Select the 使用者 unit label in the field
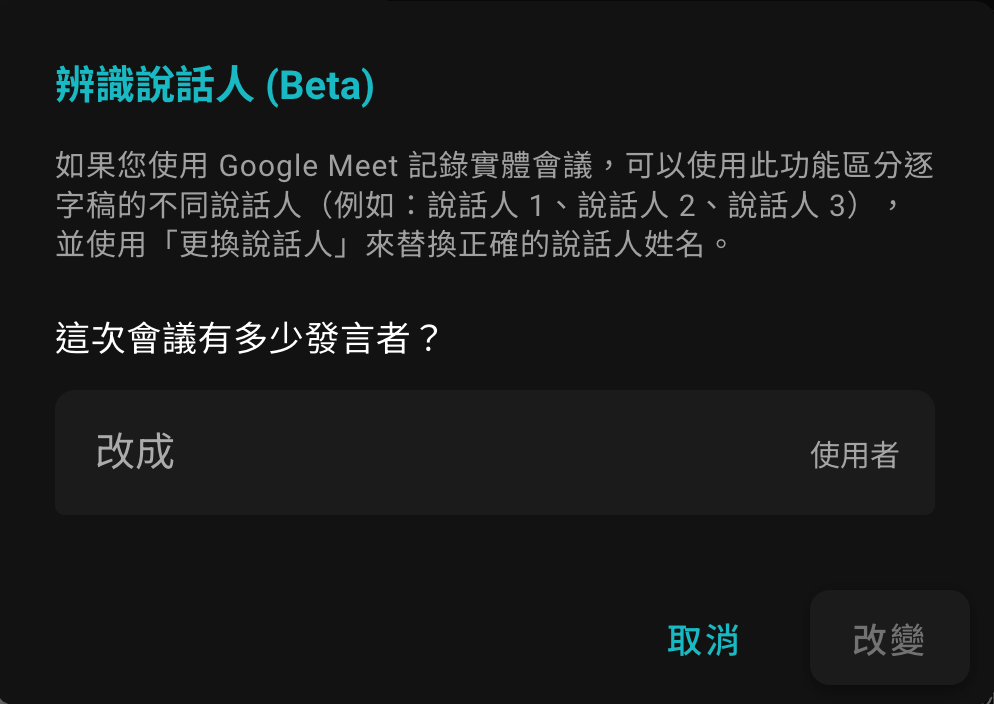The height and width of the screenshot is (704, 994). pos(854,454)
